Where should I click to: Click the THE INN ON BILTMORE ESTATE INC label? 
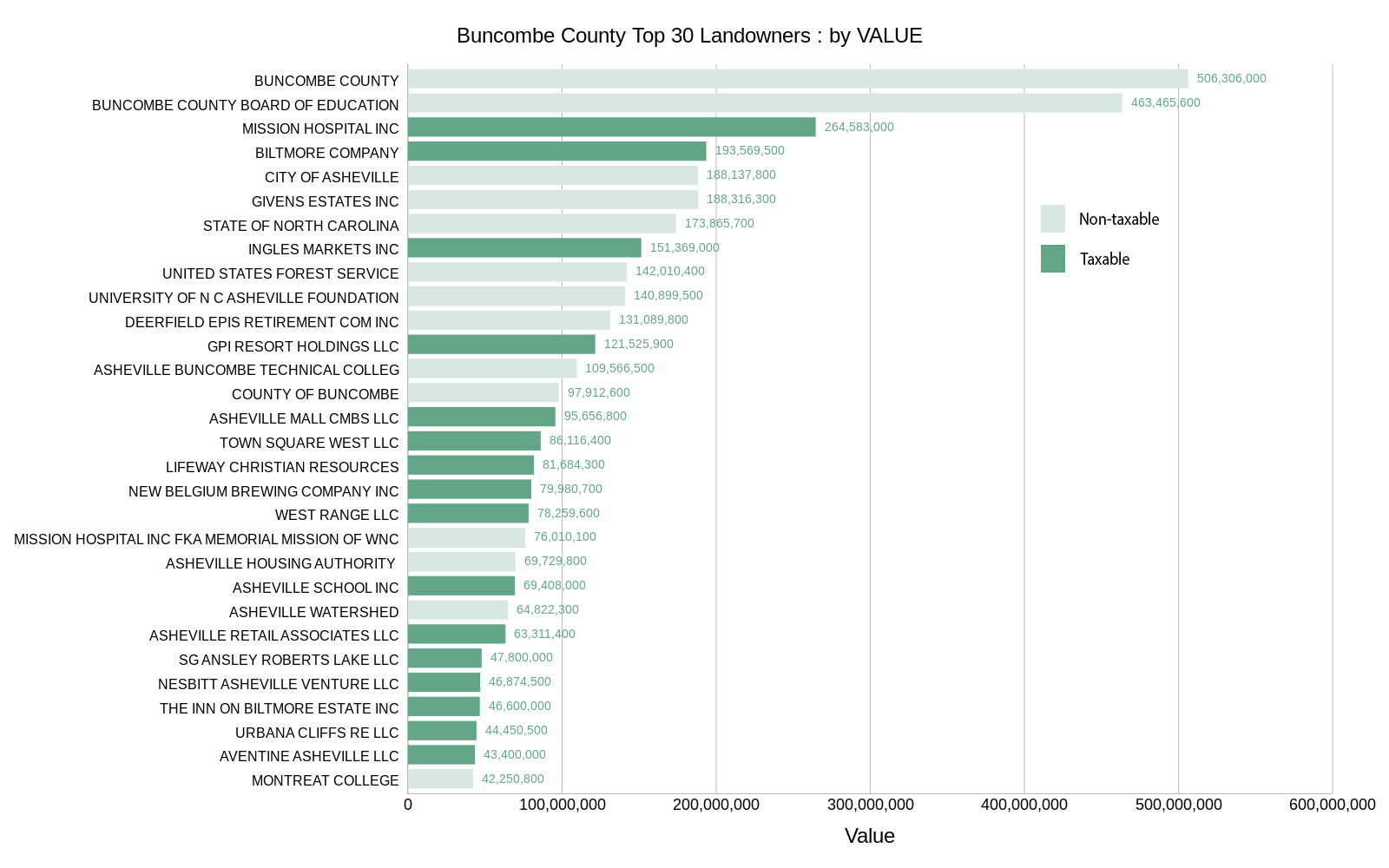pyautogui.click(x=279, y=708)
